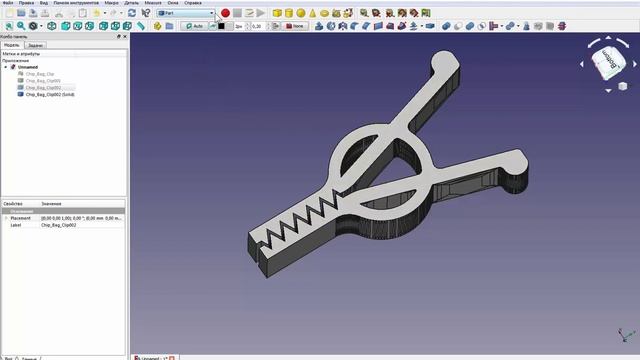
Task: Click the Extrude tool icon
Action: click(319, 26)
